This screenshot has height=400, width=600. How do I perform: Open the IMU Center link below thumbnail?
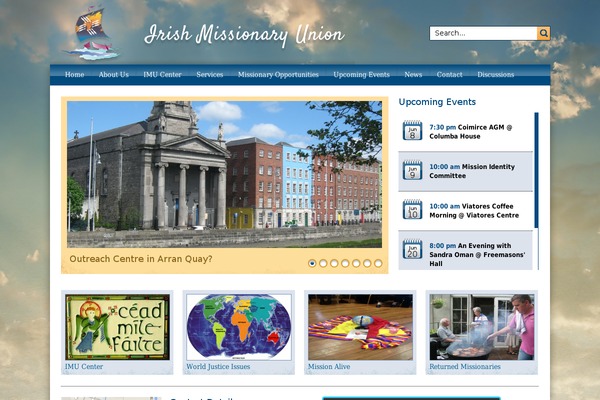[84, 367]
